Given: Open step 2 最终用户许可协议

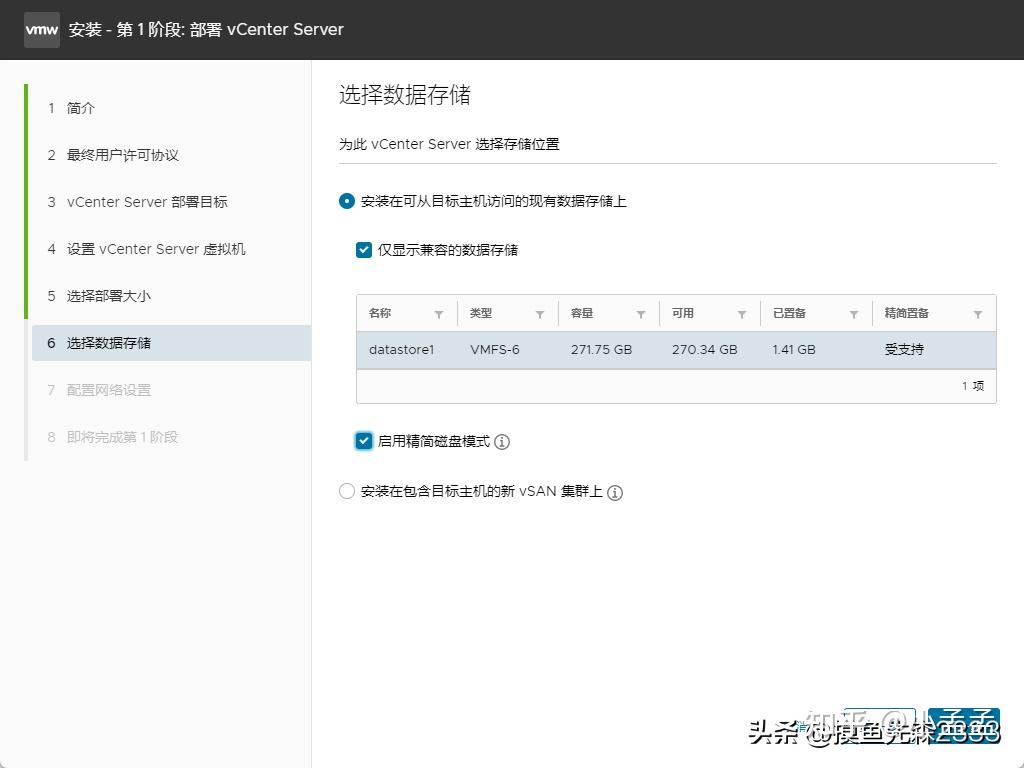Looking at the screenshot, I should pyautogui.click(x=113, y=154).
